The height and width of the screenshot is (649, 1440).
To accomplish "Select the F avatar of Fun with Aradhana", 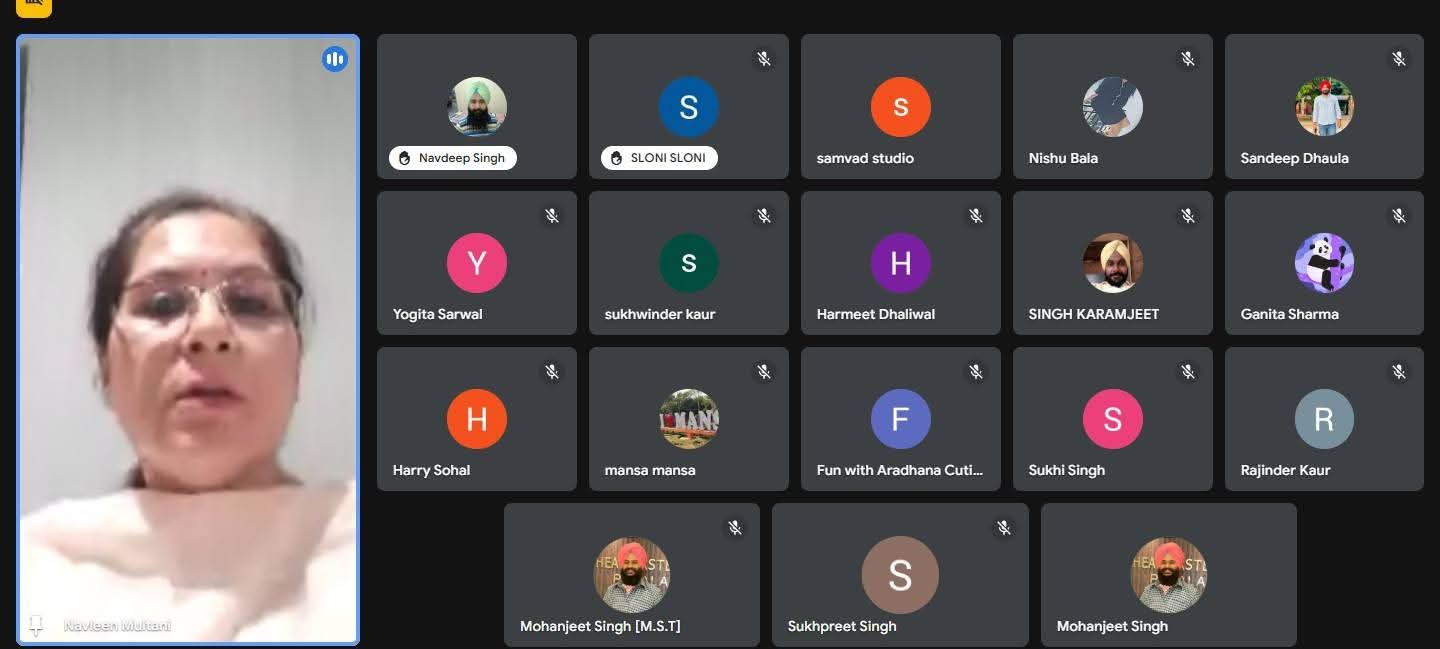I will (901, 419).
